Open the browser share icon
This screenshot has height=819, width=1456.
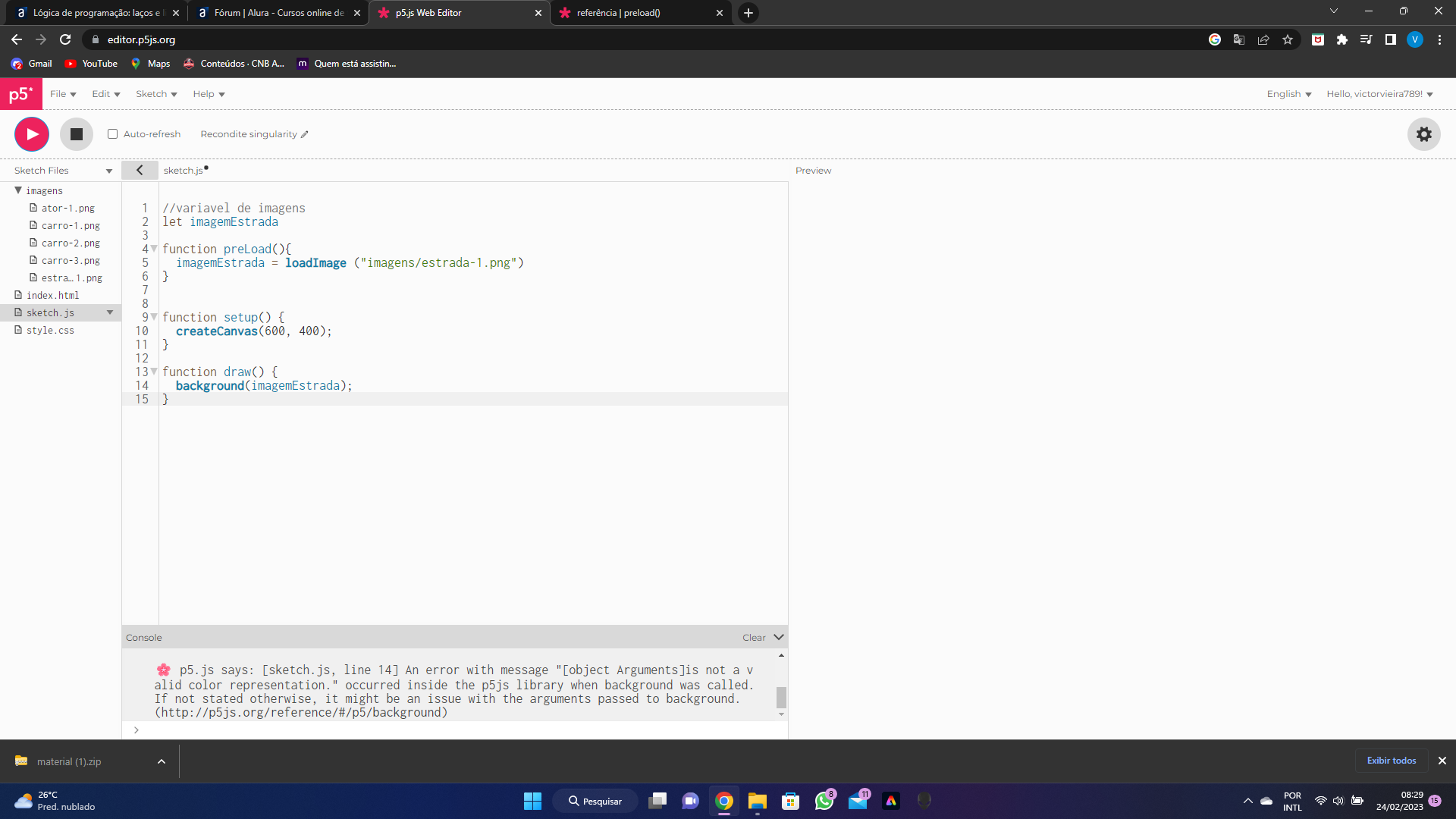point(1263,39)
